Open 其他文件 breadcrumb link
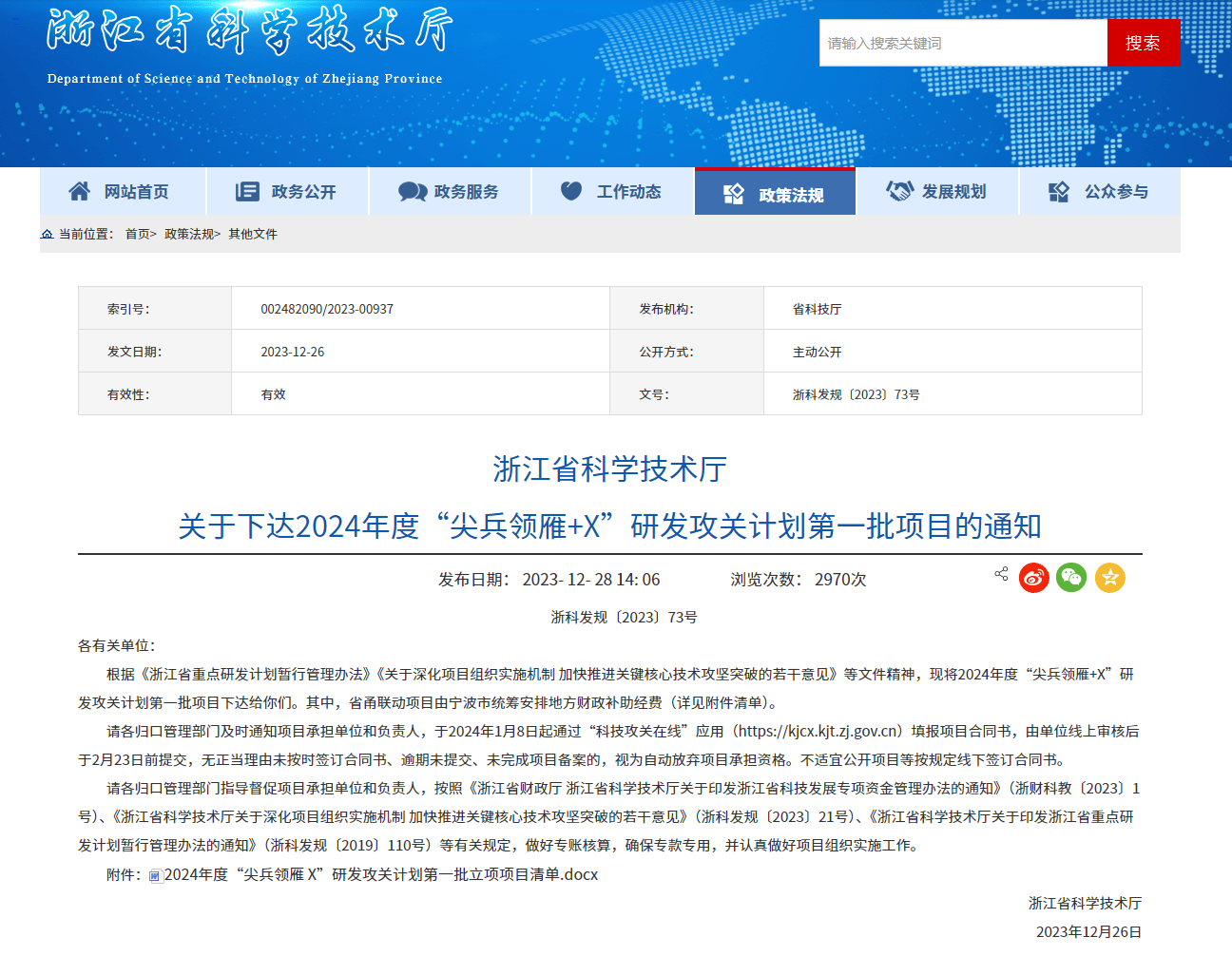The width and height of the screenshot is (1232, 975). click(x=253, y=235)
